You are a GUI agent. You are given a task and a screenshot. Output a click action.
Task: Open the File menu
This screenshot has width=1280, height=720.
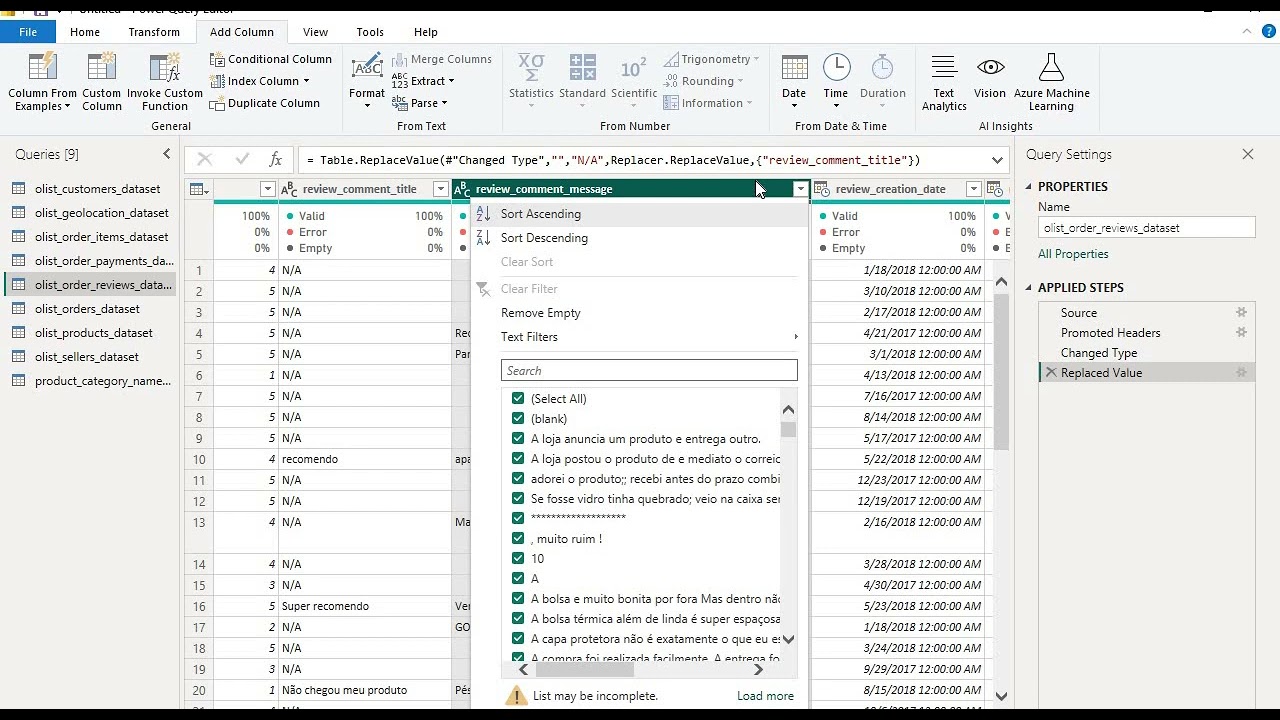pyautogui.click(x=28, y=32)
